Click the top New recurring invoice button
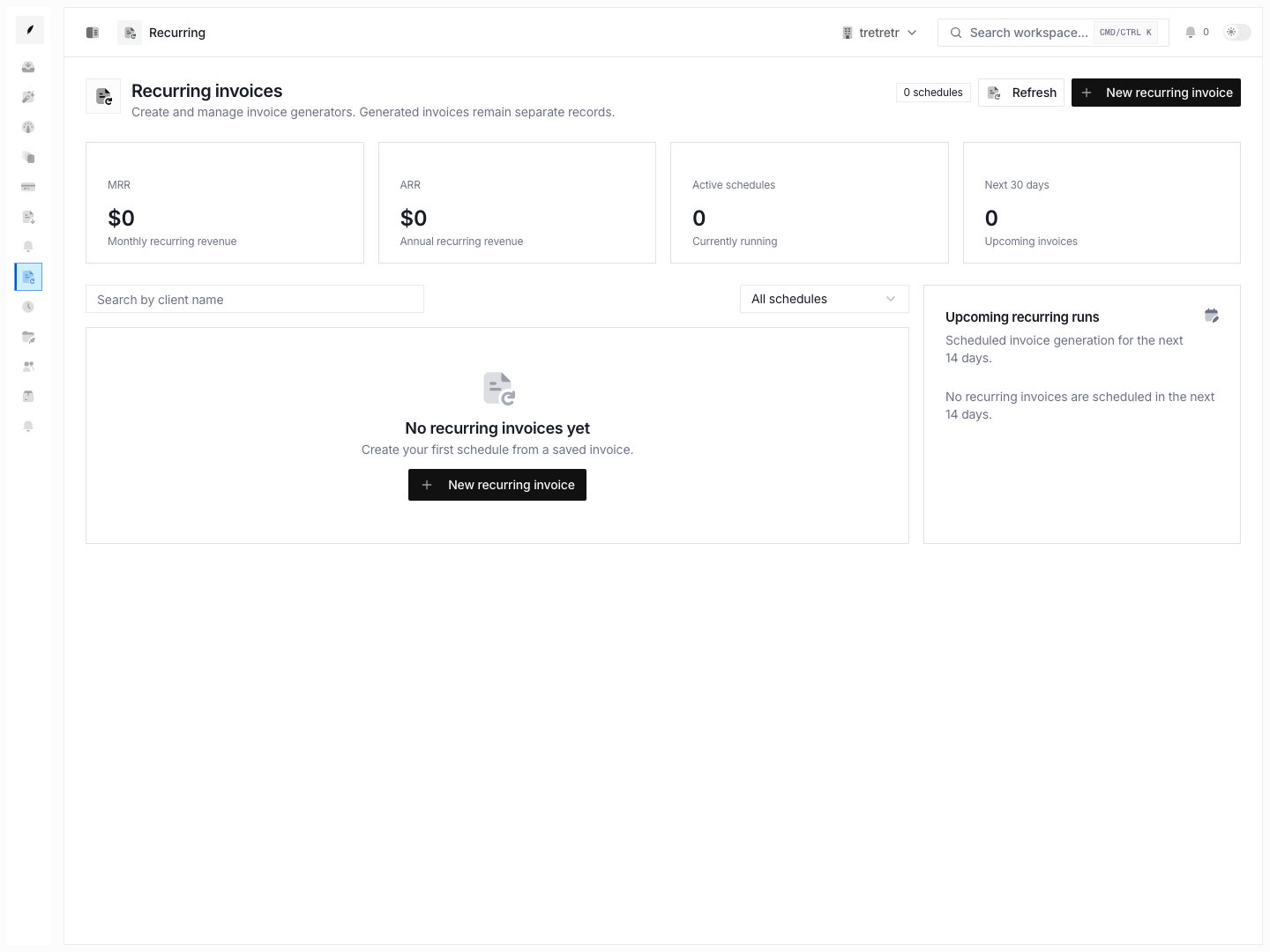Viewport: 1270px width, 952px height. click(1156, 93)
